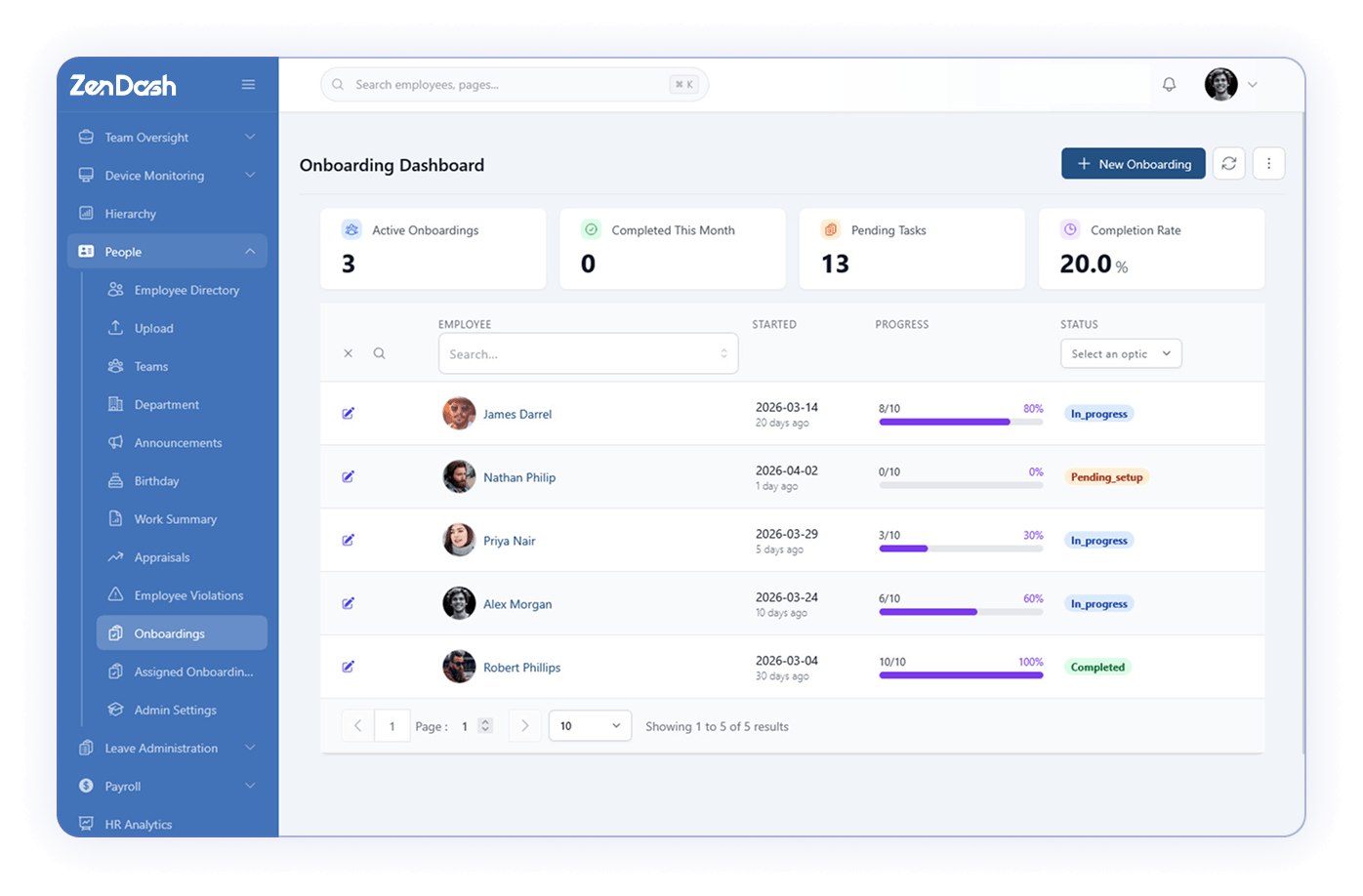This screenshot has height=896, width=1363.
Task: Open the notification bell
Action: (x=1169, y=84)
